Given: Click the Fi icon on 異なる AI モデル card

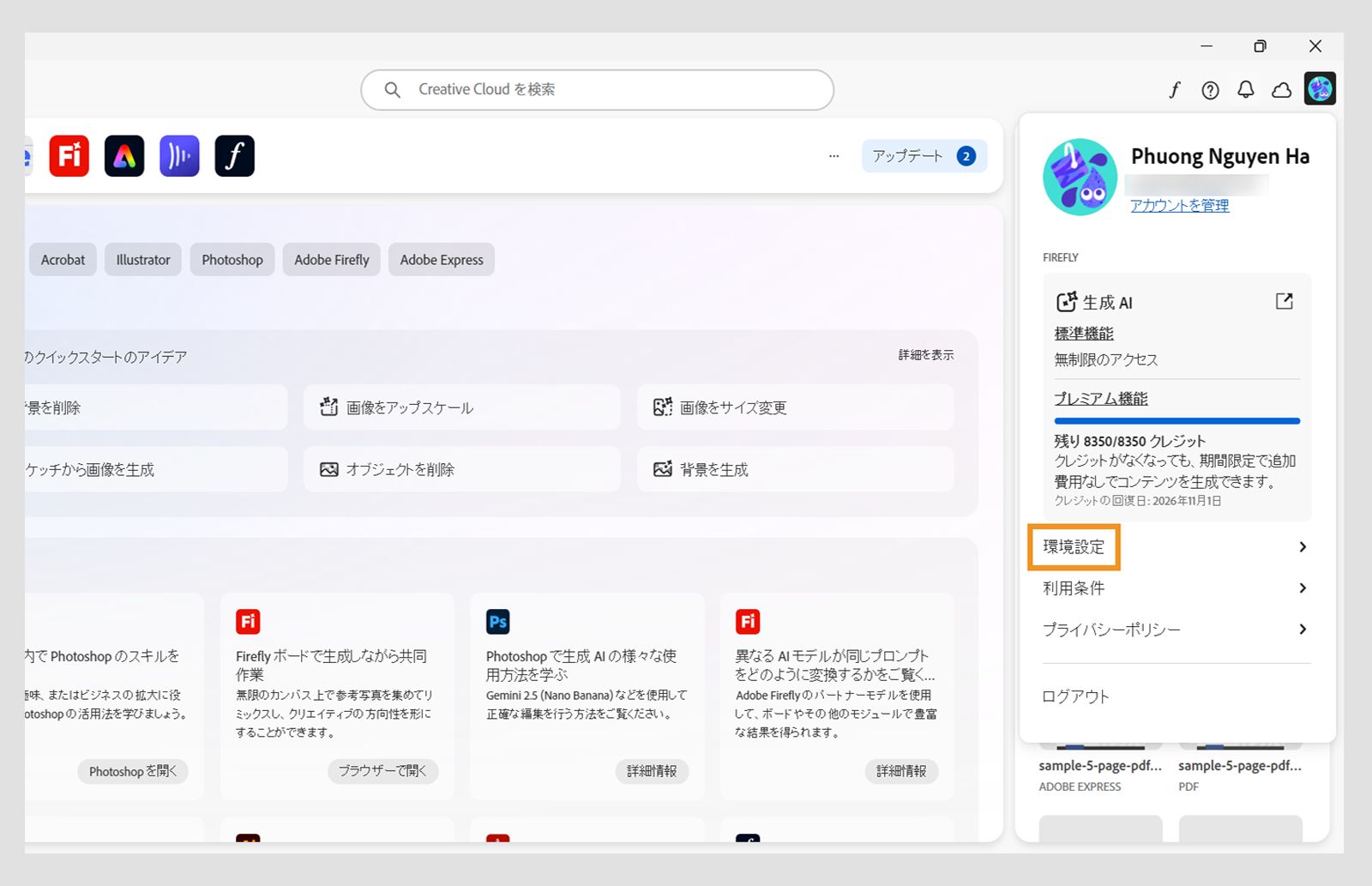Looking at the screenshot, I should pyautogui.click(x=748, y=621).
